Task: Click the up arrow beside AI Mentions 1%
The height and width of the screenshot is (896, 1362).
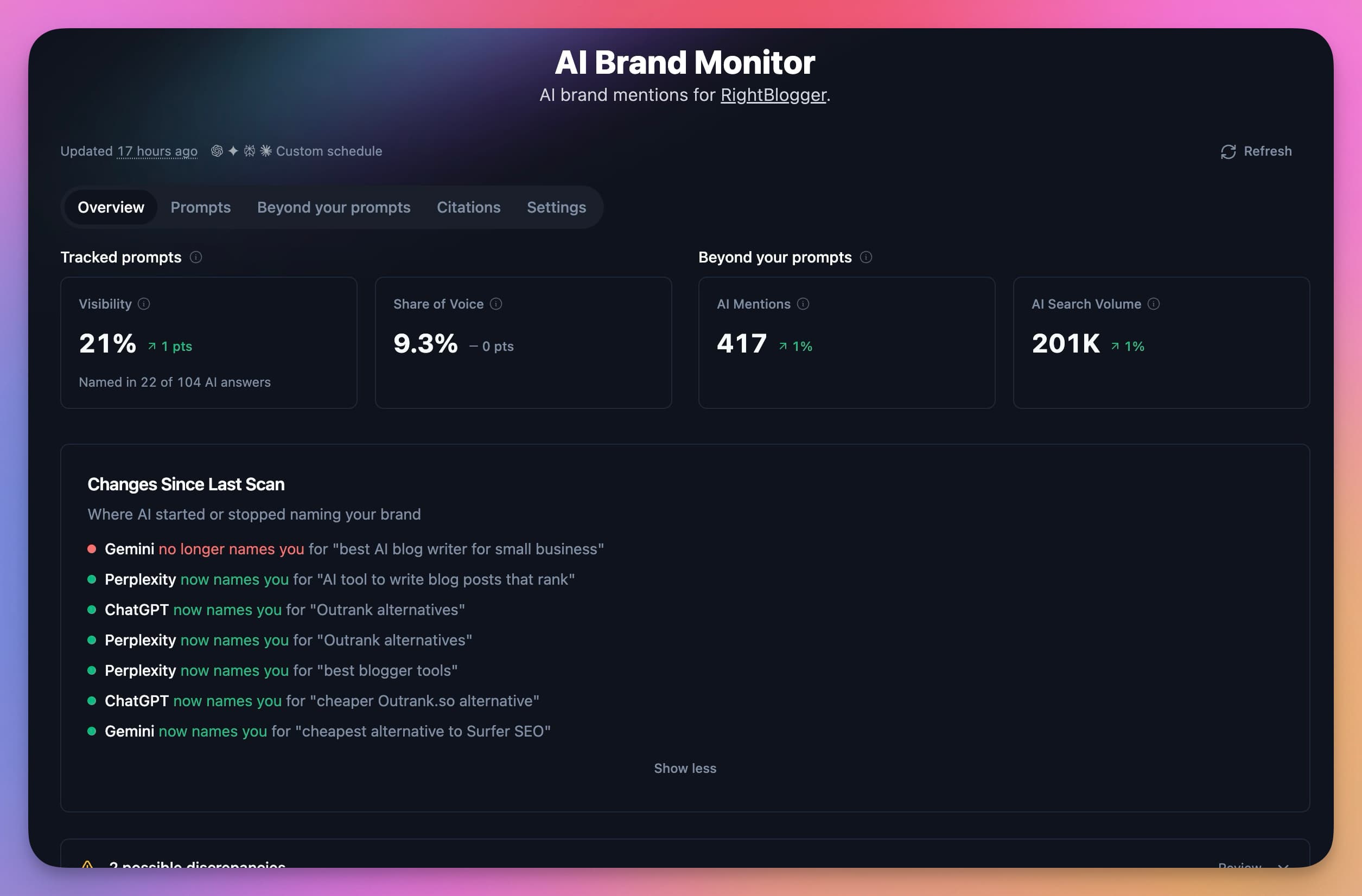Action: click(x=783, y=346)
